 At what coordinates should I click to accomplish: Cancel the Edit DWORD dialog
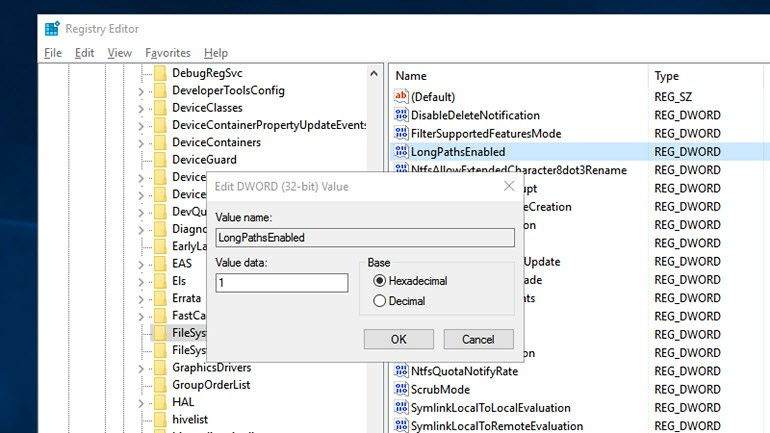click(x=478, y=339)
